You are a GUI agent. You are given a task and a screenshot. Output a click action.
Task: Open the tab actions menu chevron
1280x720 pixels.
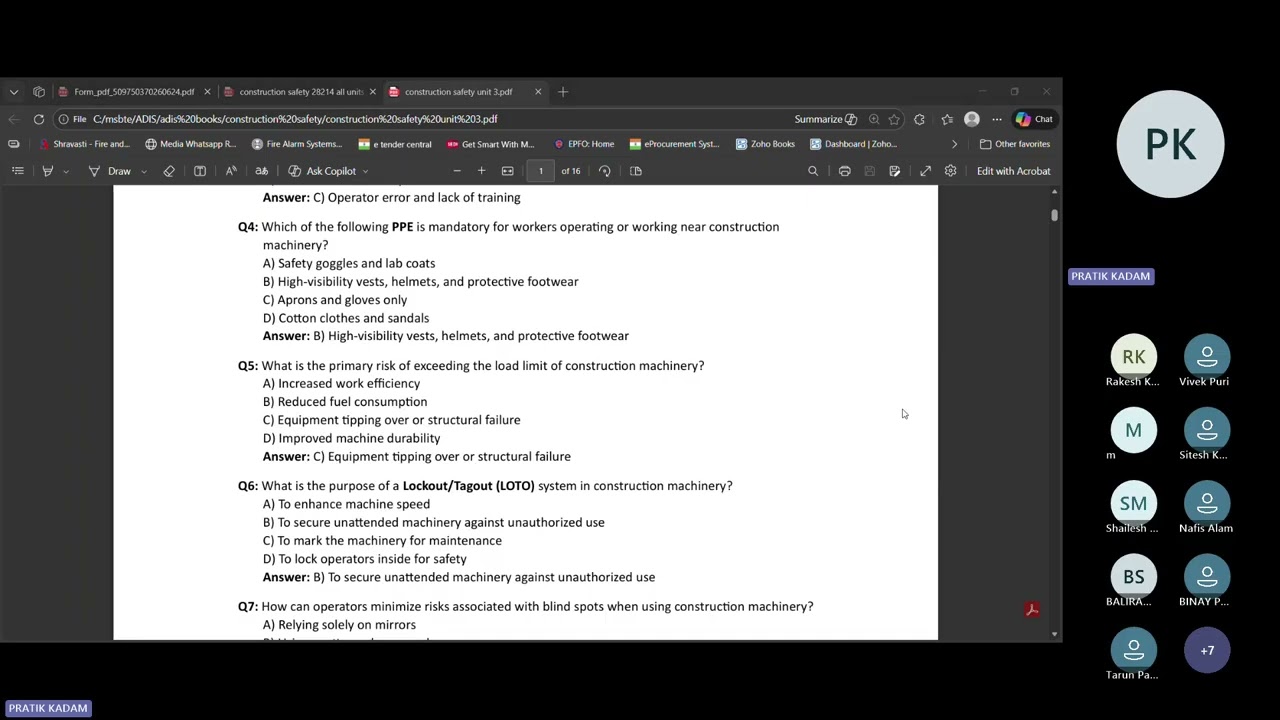pyautogui.click(x=14, y=92)
